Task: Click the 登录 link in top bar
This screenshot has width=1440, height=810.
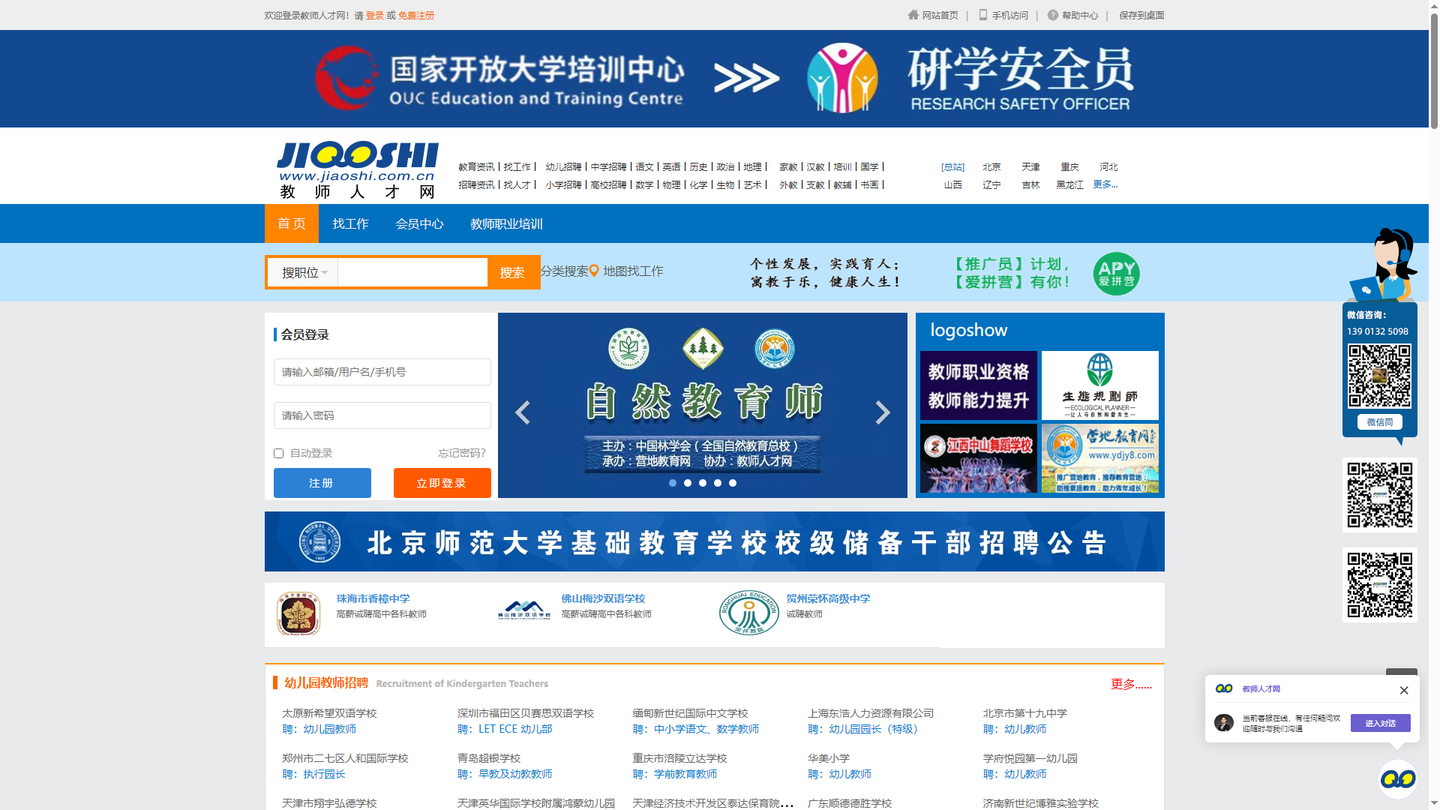Action: pos(375,15)
